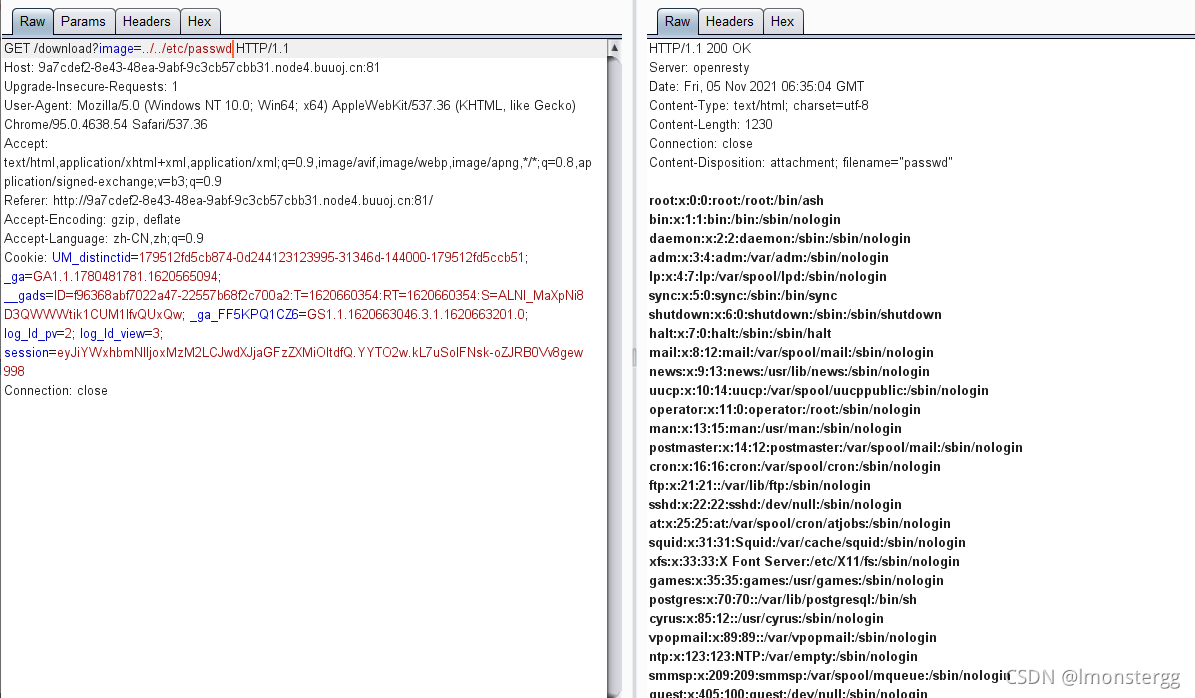This screenshot has height=698, width=1195.
Task: Click the HTTP/1.1 200 OK status line
Action: (x=700, y=49)
